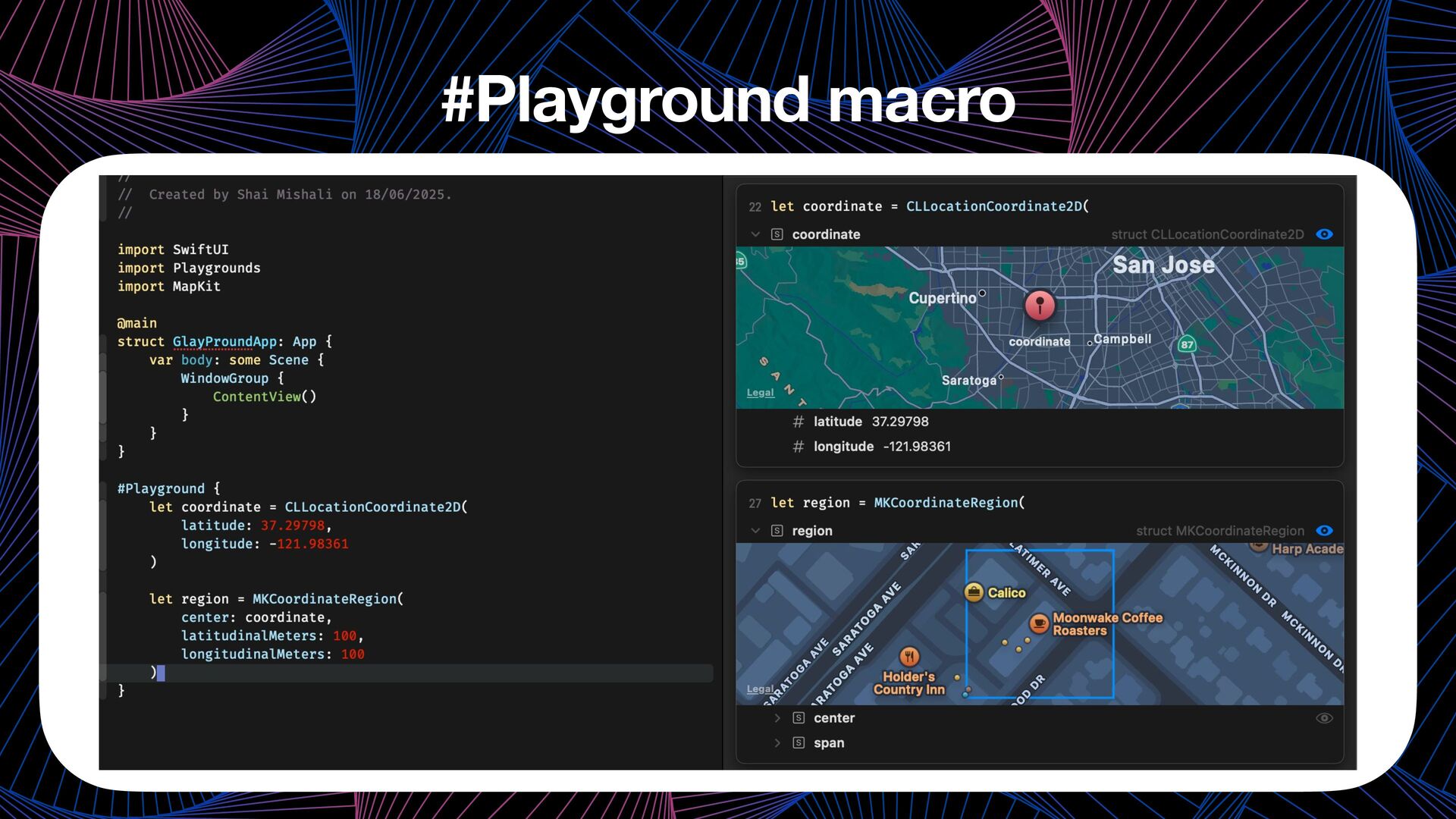The height and width of the screenshot is (819, 1456).
Task: Toggle the eye icon for coordinate result
Action: (x=1324, y=234)
